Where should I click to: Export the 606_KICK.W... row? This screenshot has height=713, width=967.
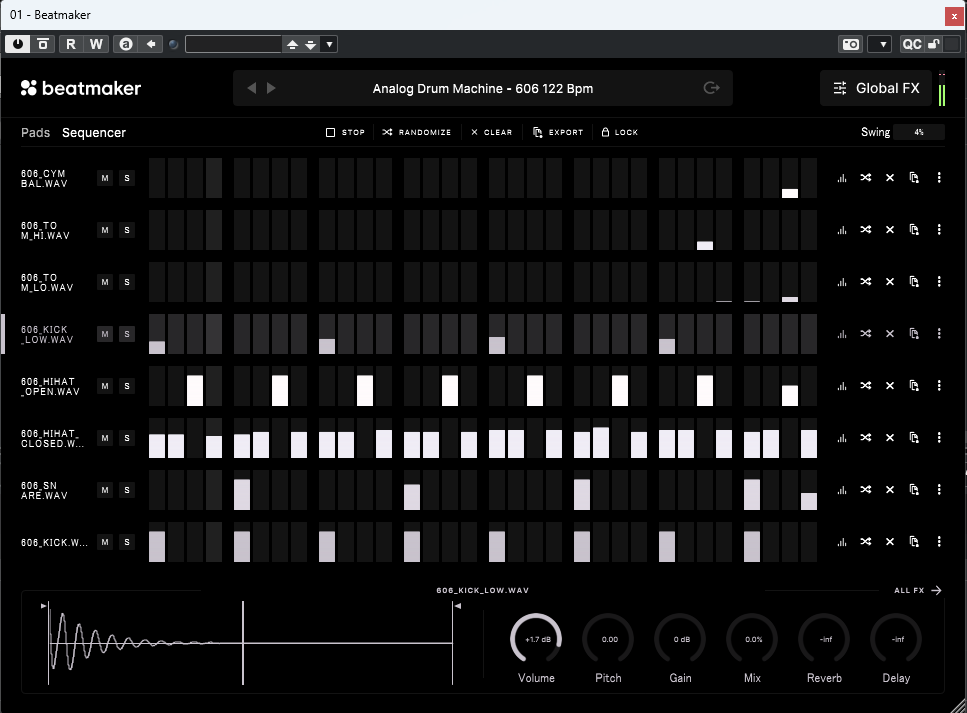point(914,542)
